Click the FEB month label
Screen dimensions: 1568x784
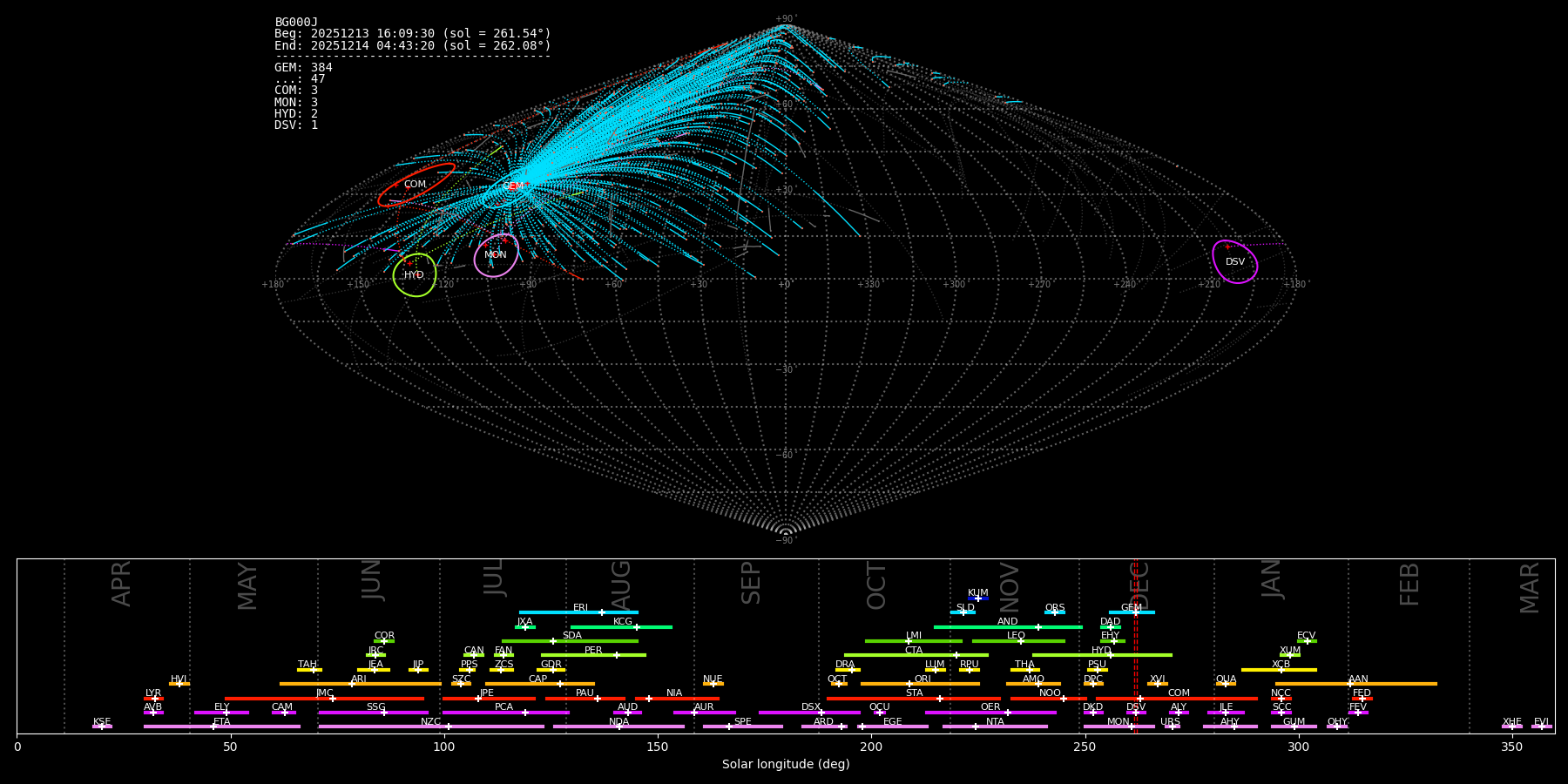point(1409,585)
